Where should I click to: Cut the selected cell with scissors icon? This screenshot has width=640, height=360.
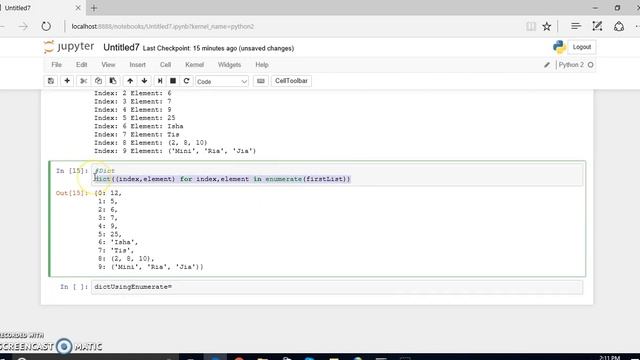coord(83,81)
